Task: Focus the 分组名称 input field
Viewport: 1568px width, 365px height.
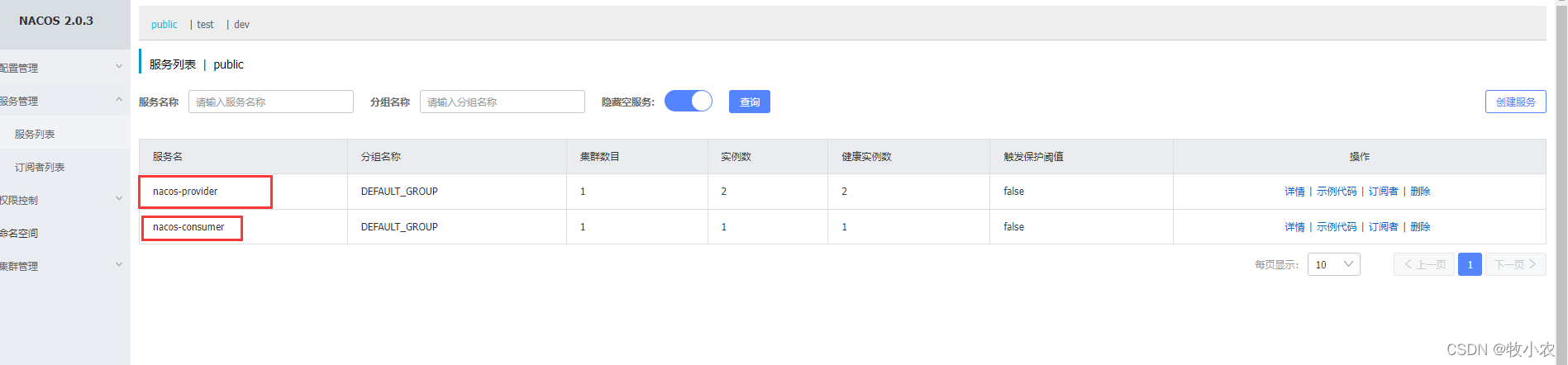Action: click(x=503, y=102)
